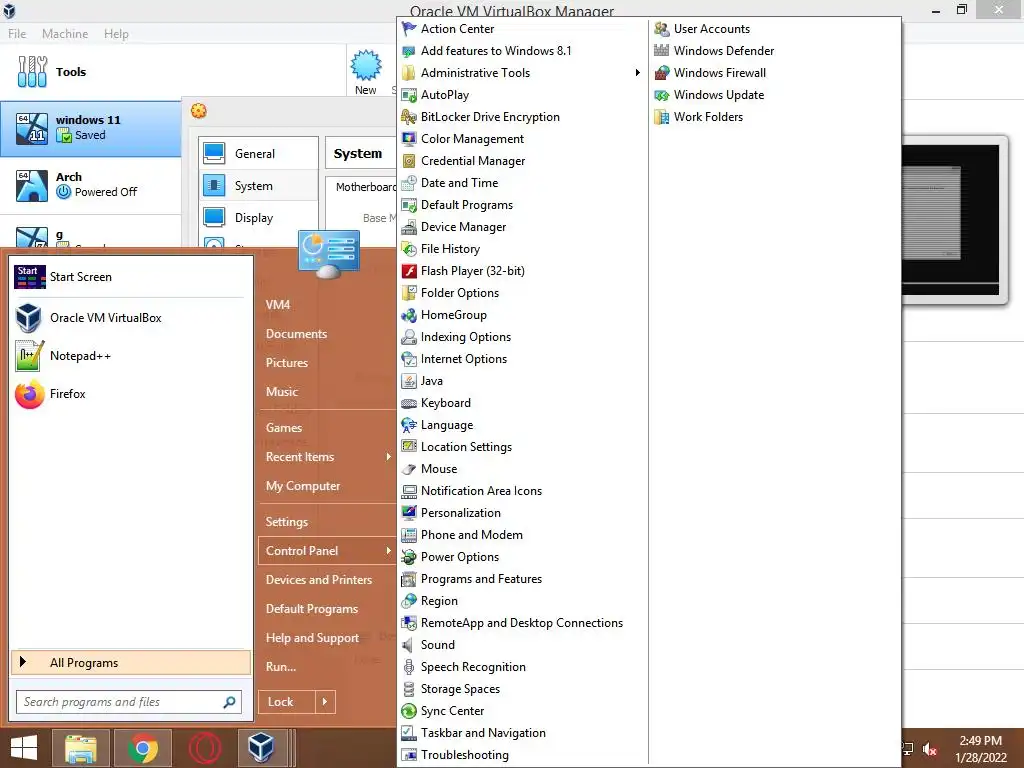
Task: Open the Help menu in VirtualBox
Action: click(x=116, y=33)
